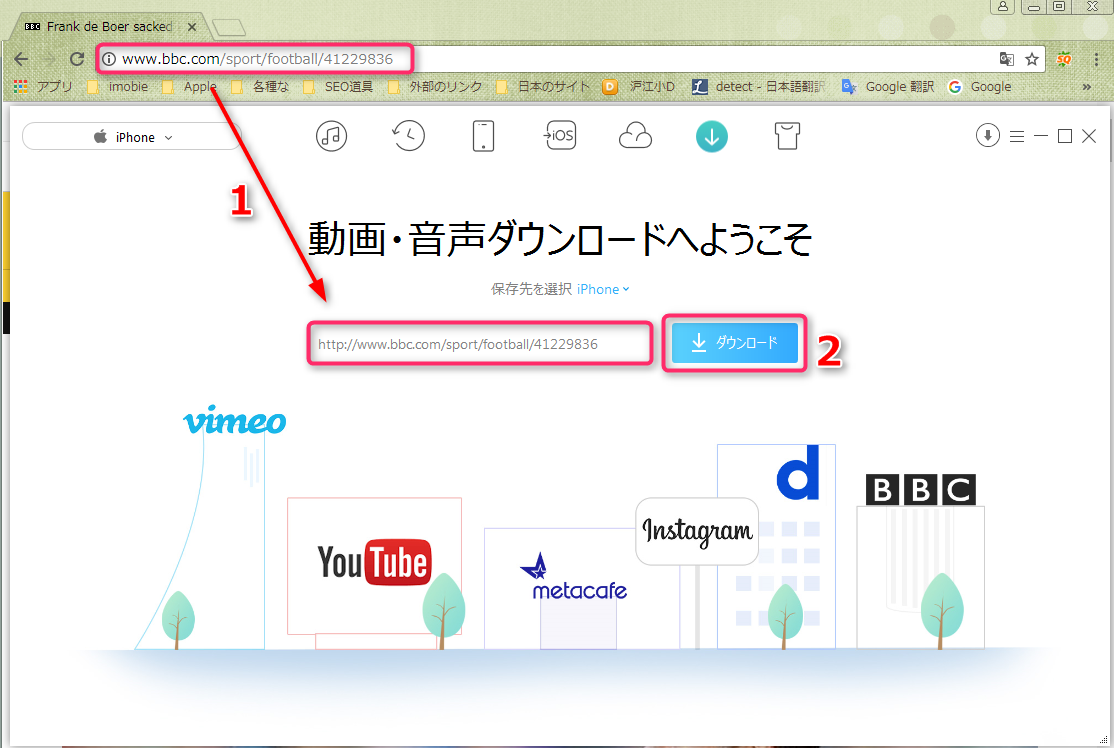
Task: Open the move-to-iOS icon
Action: pyautogui.click(x=560, y=136)
